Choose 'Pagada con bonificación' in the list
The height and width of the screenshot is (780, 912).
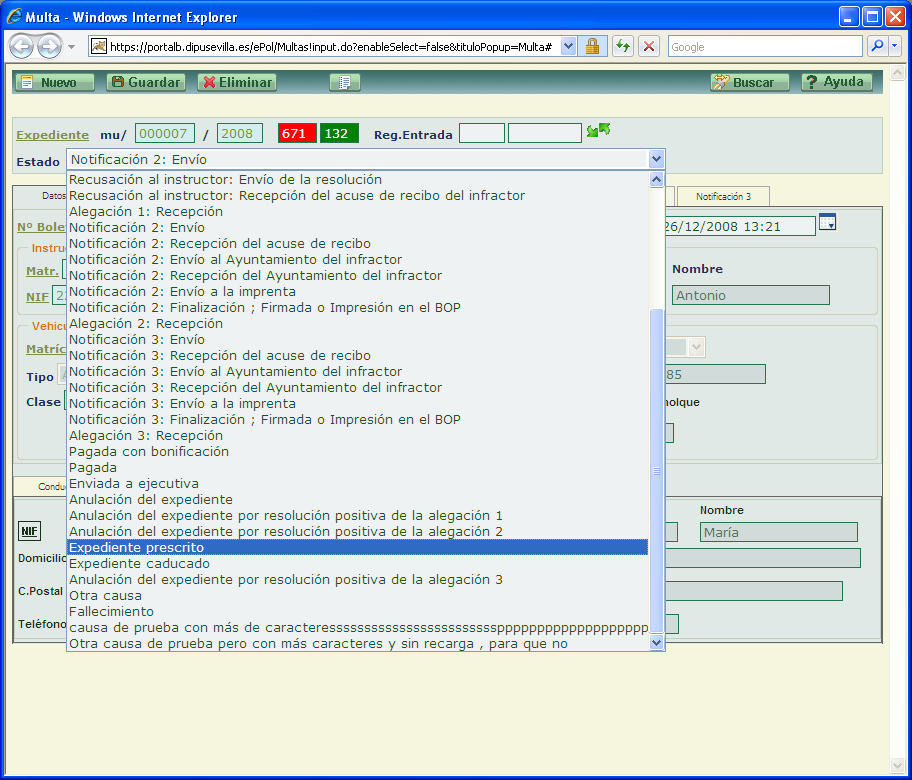149,452
